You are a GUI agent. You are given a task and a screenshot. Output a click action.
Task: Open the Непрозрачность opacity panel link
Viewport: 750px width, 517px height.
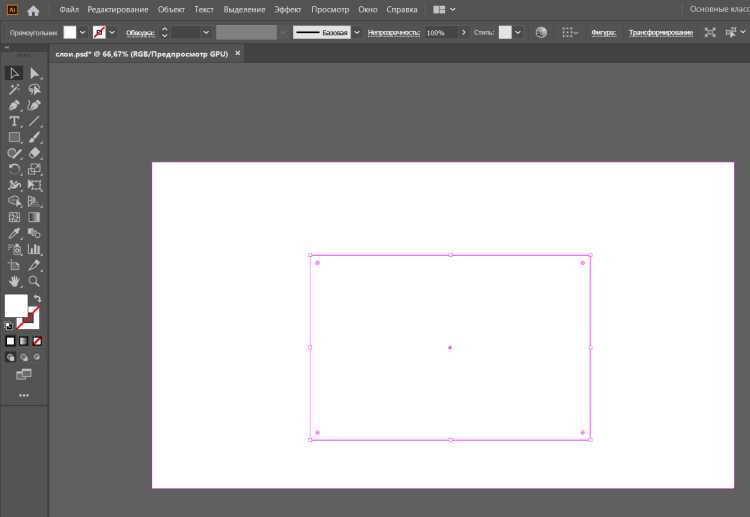click(394, 33)
